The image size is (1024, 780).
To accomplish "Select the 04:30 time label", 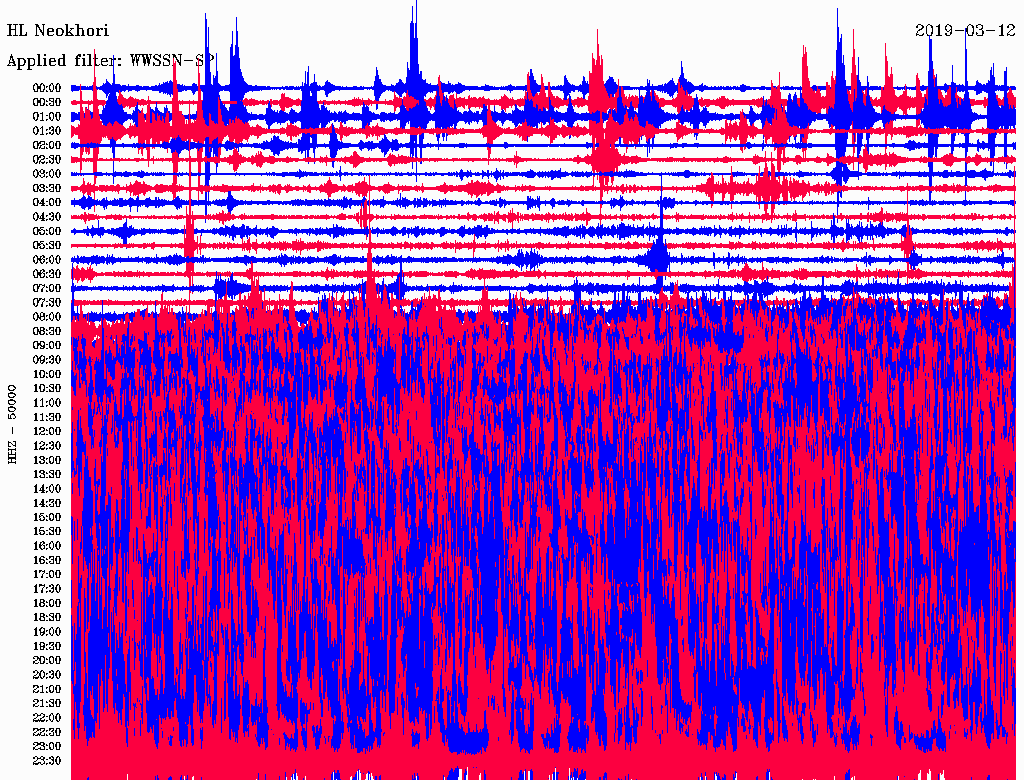I will pyautogui.click(x=47, y=217).
